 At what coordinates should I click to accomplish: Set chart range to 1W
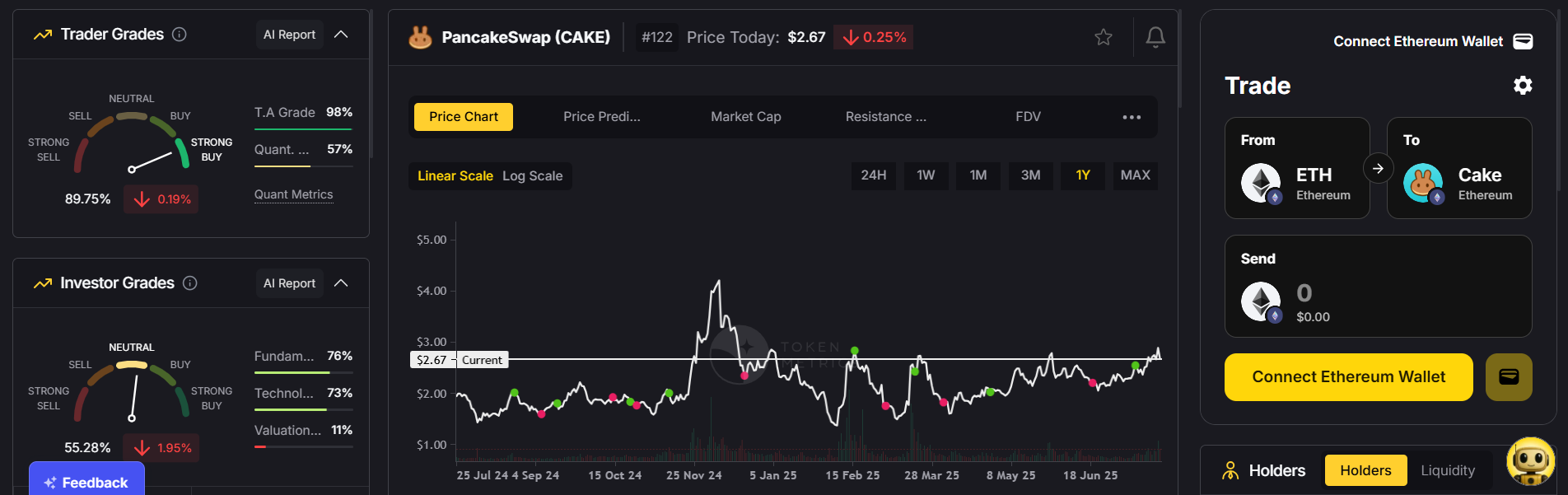coord(926,175)
